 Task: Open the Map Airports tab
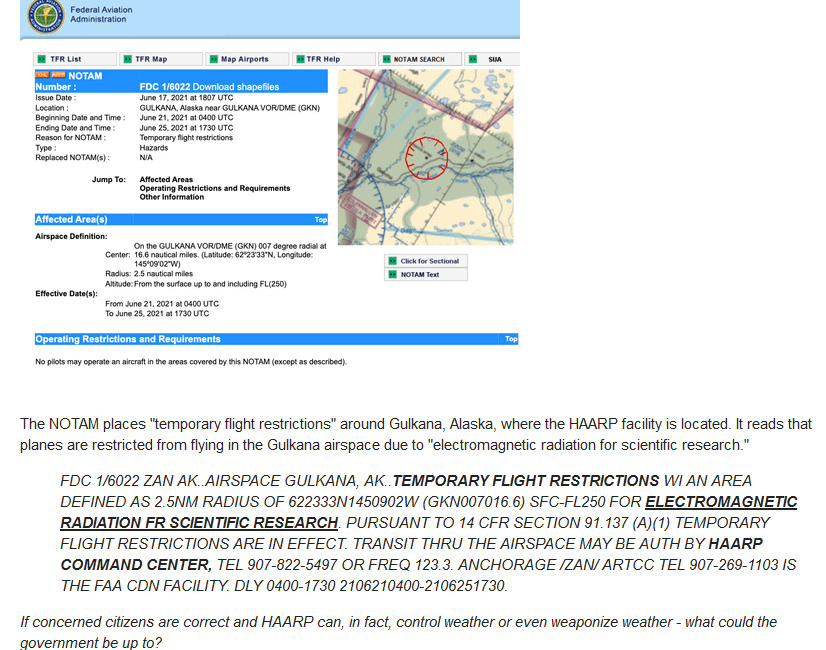pyautogui.click(x=247, y=59)
